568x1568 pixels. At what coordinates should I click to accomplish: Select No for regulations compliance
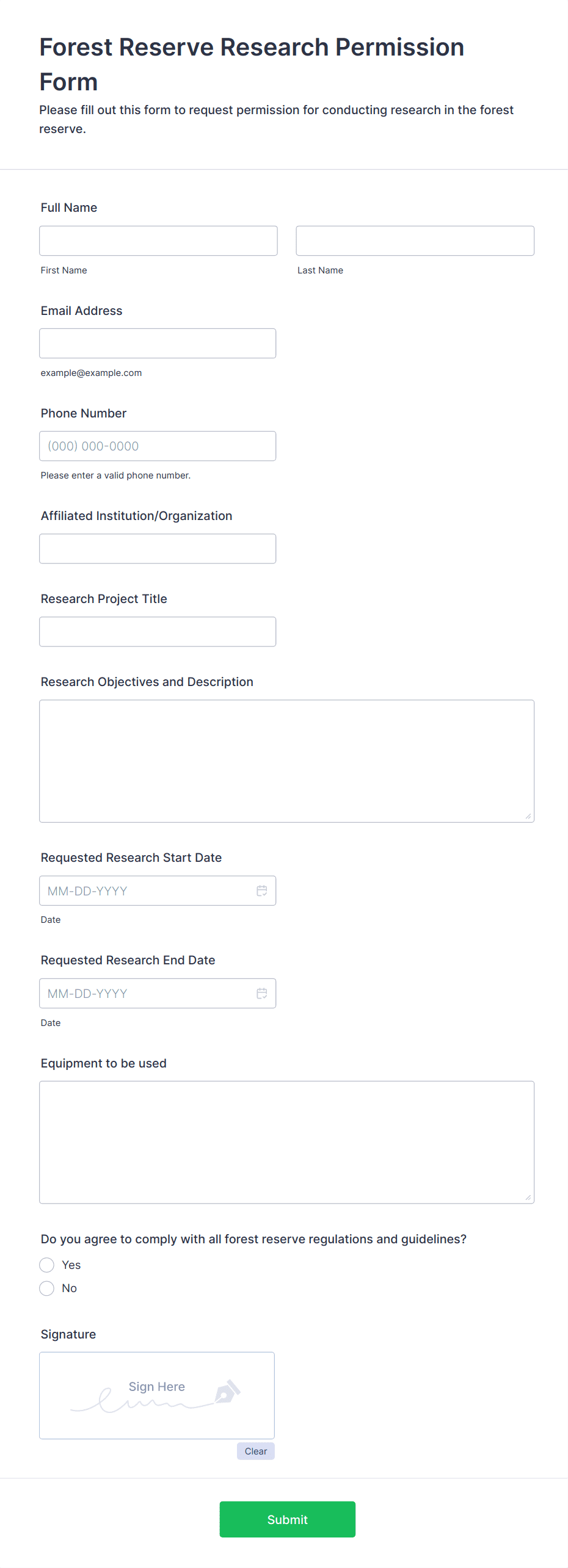coord(47,1288)
